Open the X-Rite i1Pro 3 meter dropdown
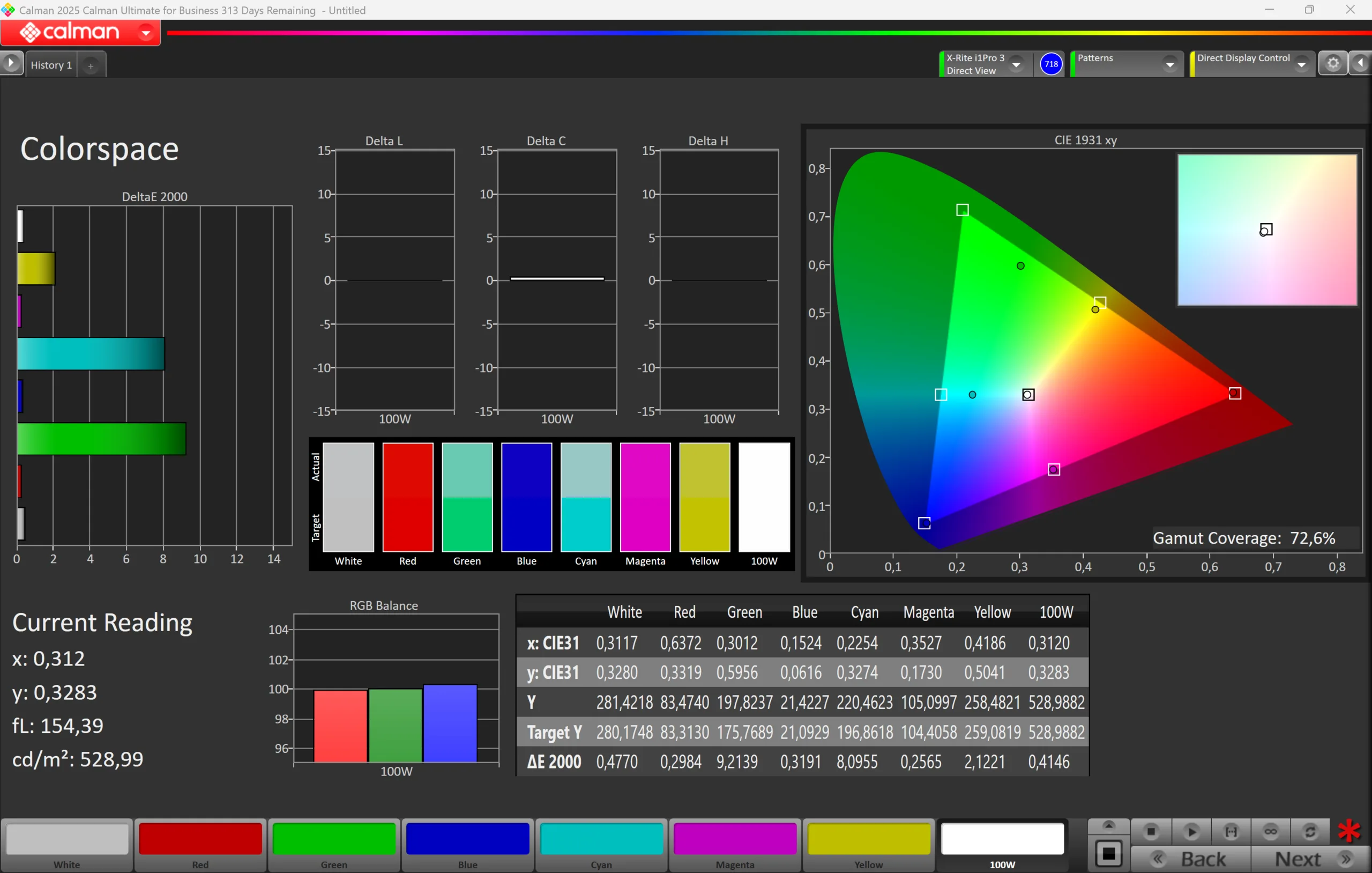This screenshot has width=1372, height=873. [1016, 64]
